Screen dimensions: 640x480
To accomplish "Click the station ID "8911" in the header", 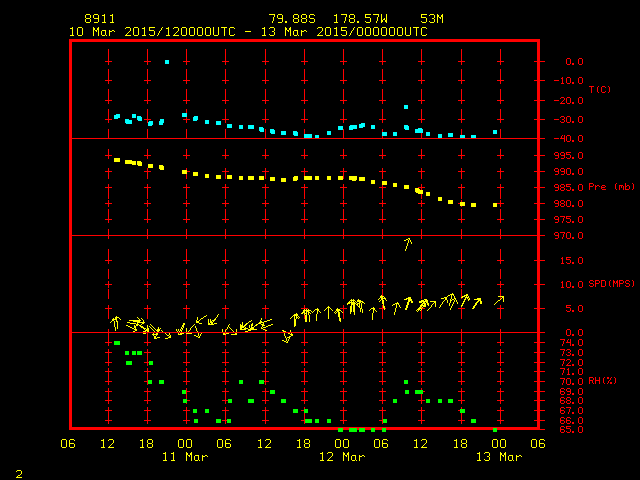I will [x=100, y=19].
